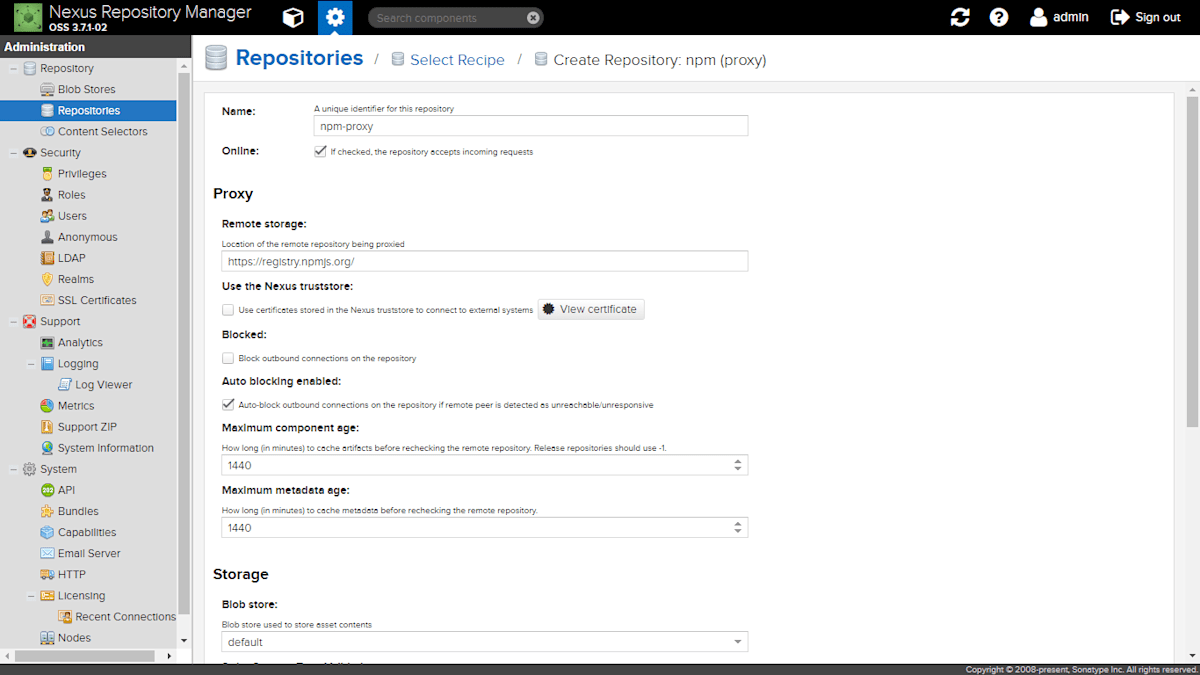Image resolution: width=1200 pixels, height=675 pixels.
Task: Open Licensing tree item
Action: 81,596
